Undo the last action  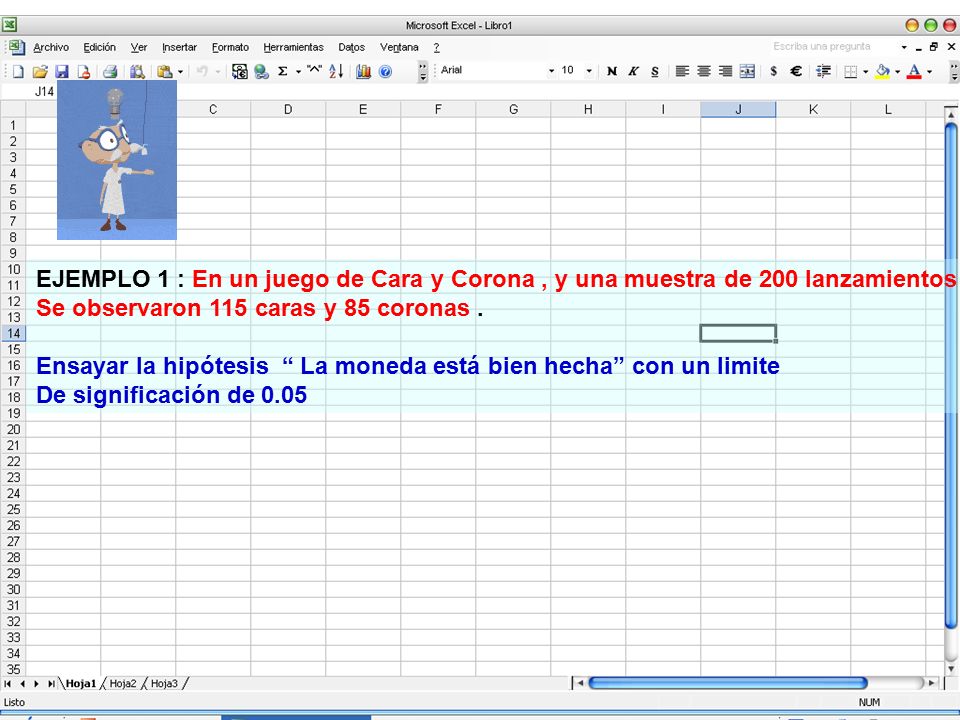click(x=201, y=72)
